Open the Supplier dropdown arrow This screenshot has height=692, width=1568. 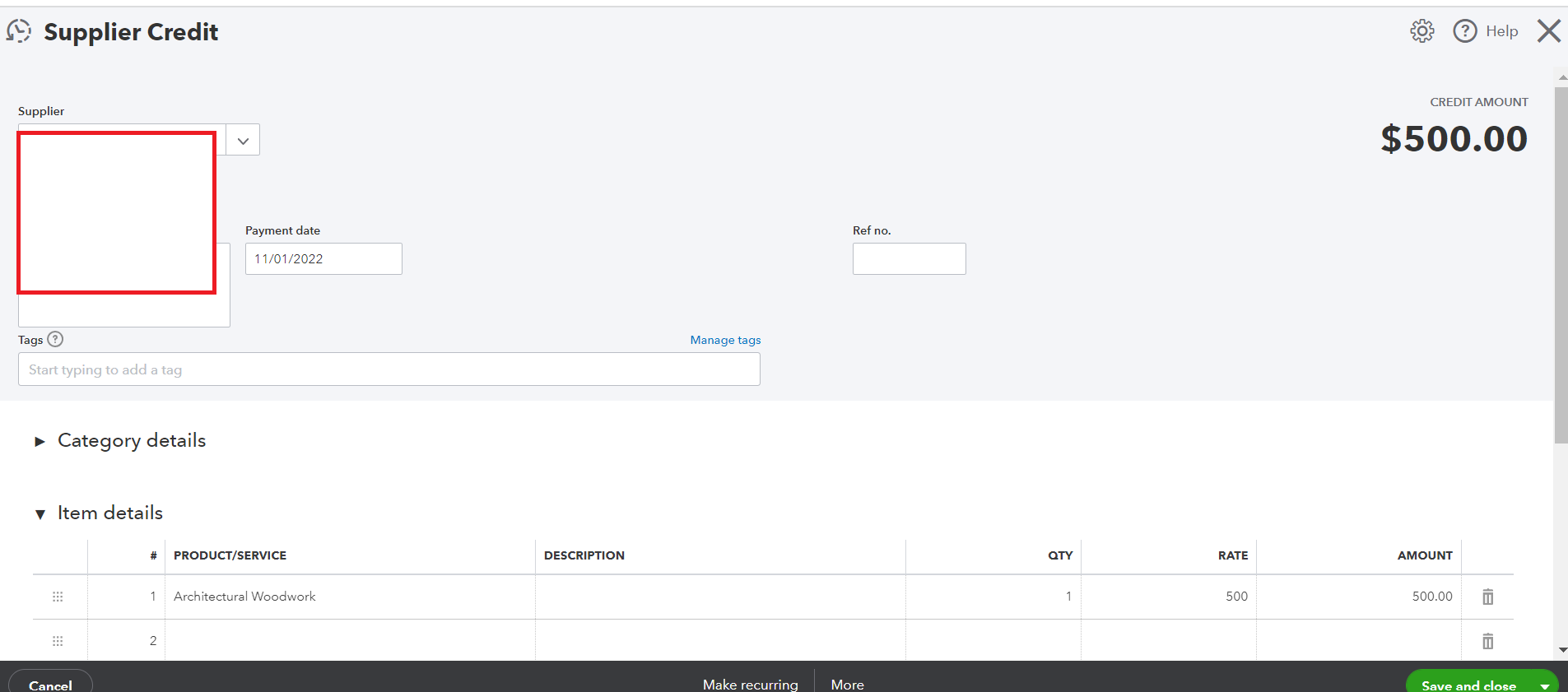click(243, 140)
